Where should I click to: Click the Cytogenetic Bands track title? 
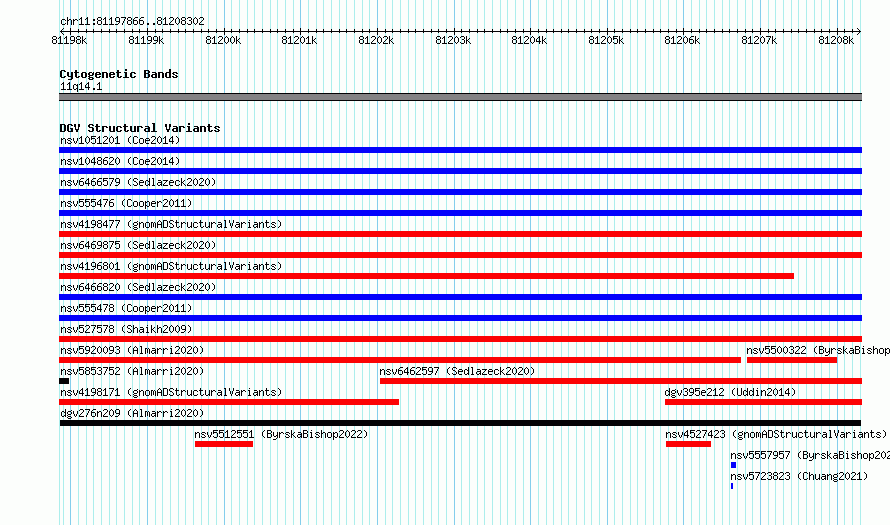click(119, 74)
